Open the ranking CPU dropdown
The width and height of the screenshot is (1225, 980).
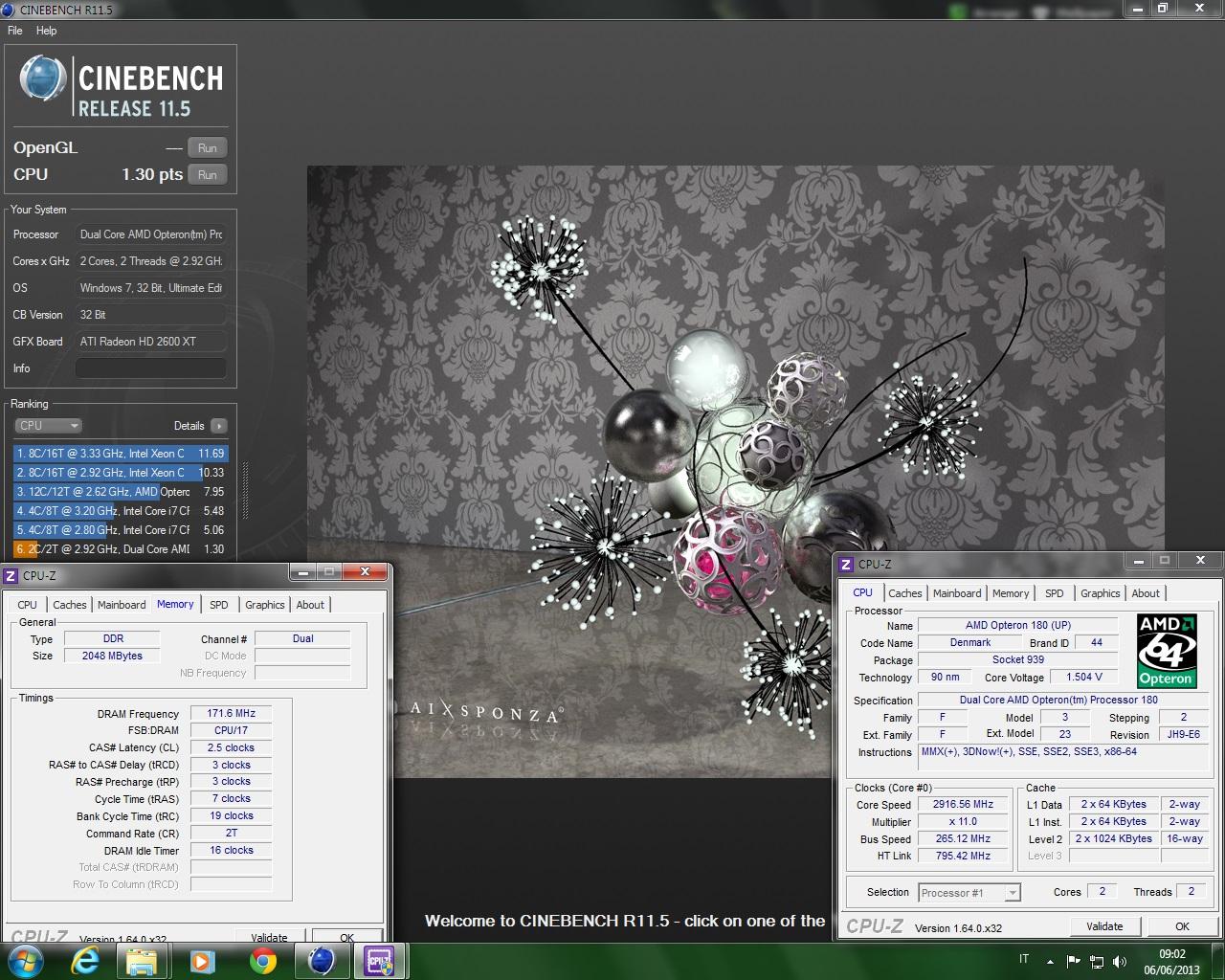(48, 426)
